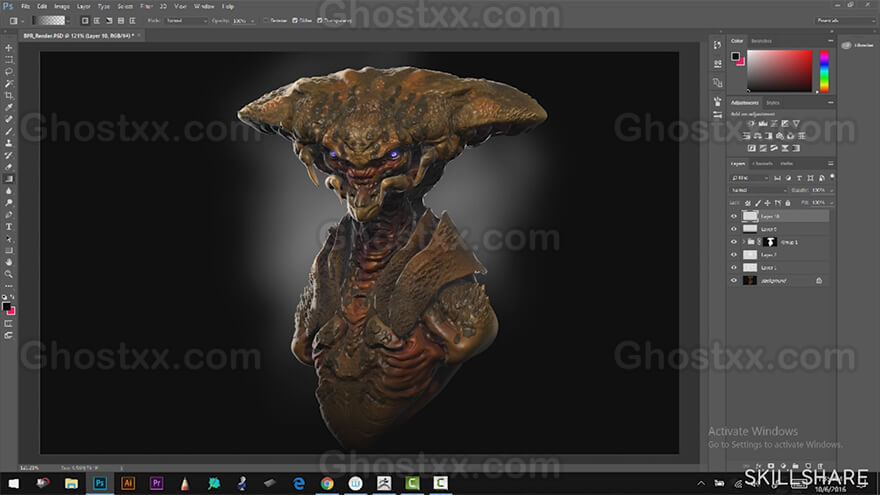
Task: Select the Crop tool
Action: coord(8,95)
